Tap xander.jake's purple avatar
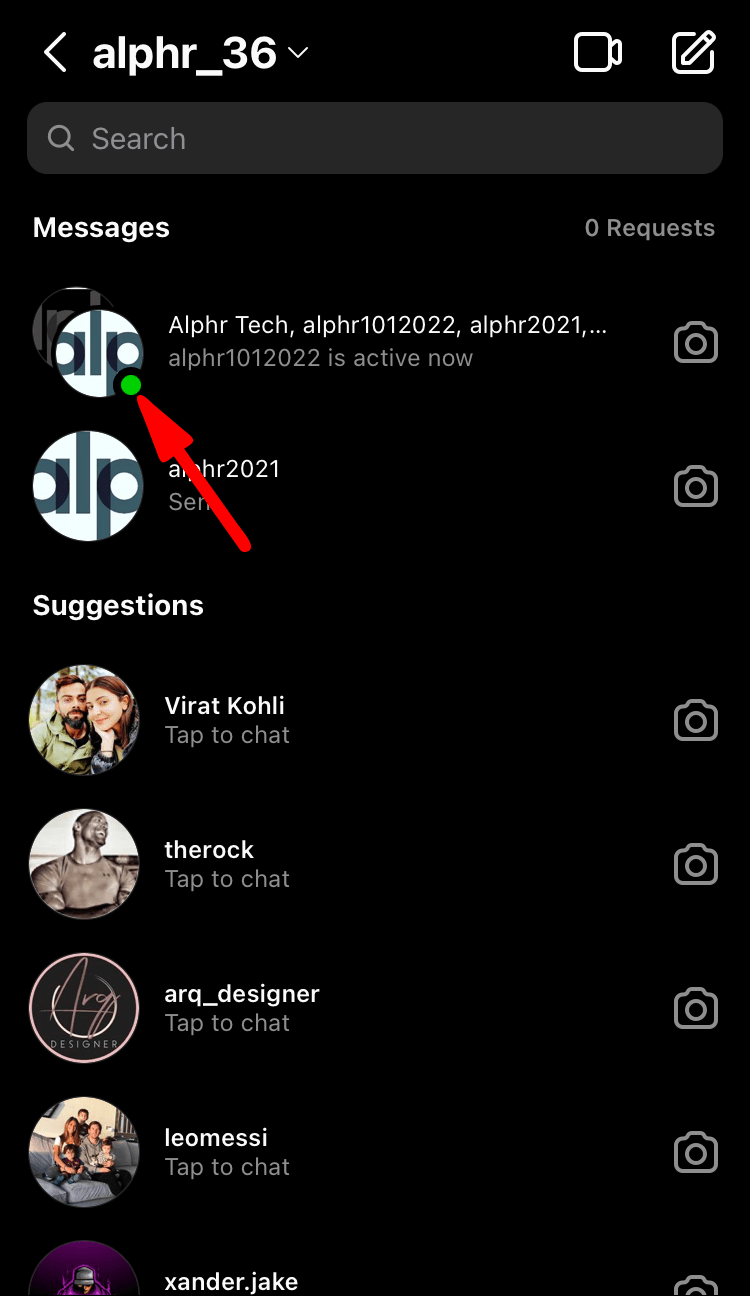 84,1268
